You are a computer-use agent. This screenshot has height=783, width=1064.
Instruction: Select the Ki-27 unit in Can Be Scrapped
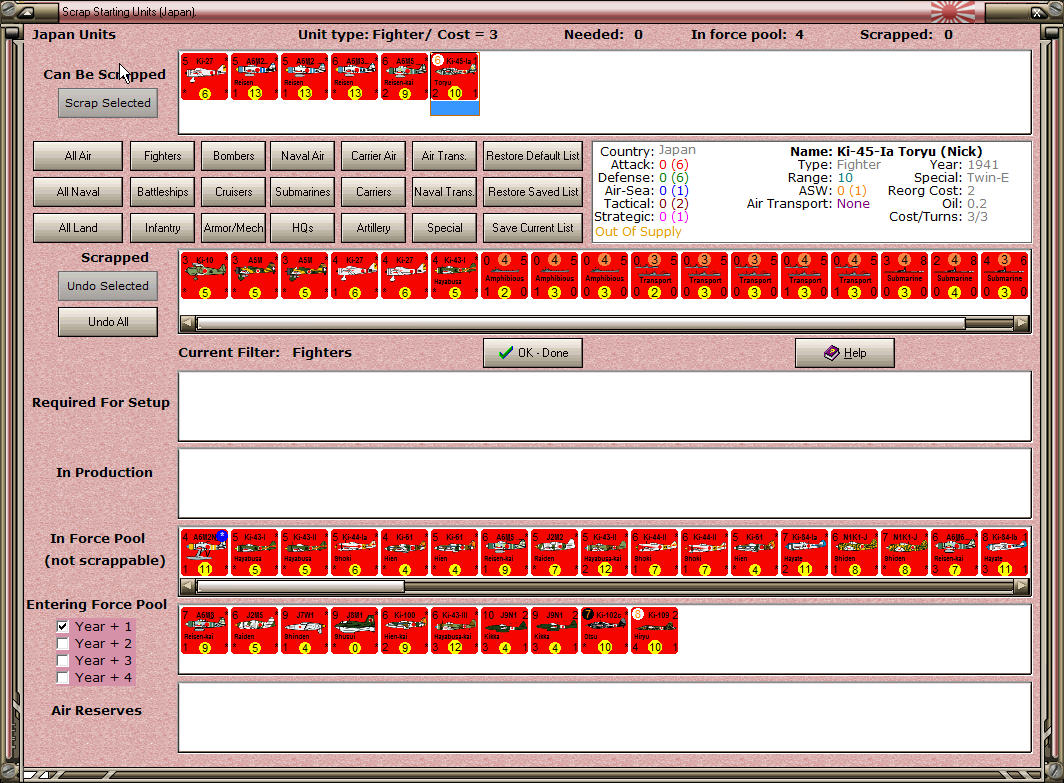[x=204, y=77]
